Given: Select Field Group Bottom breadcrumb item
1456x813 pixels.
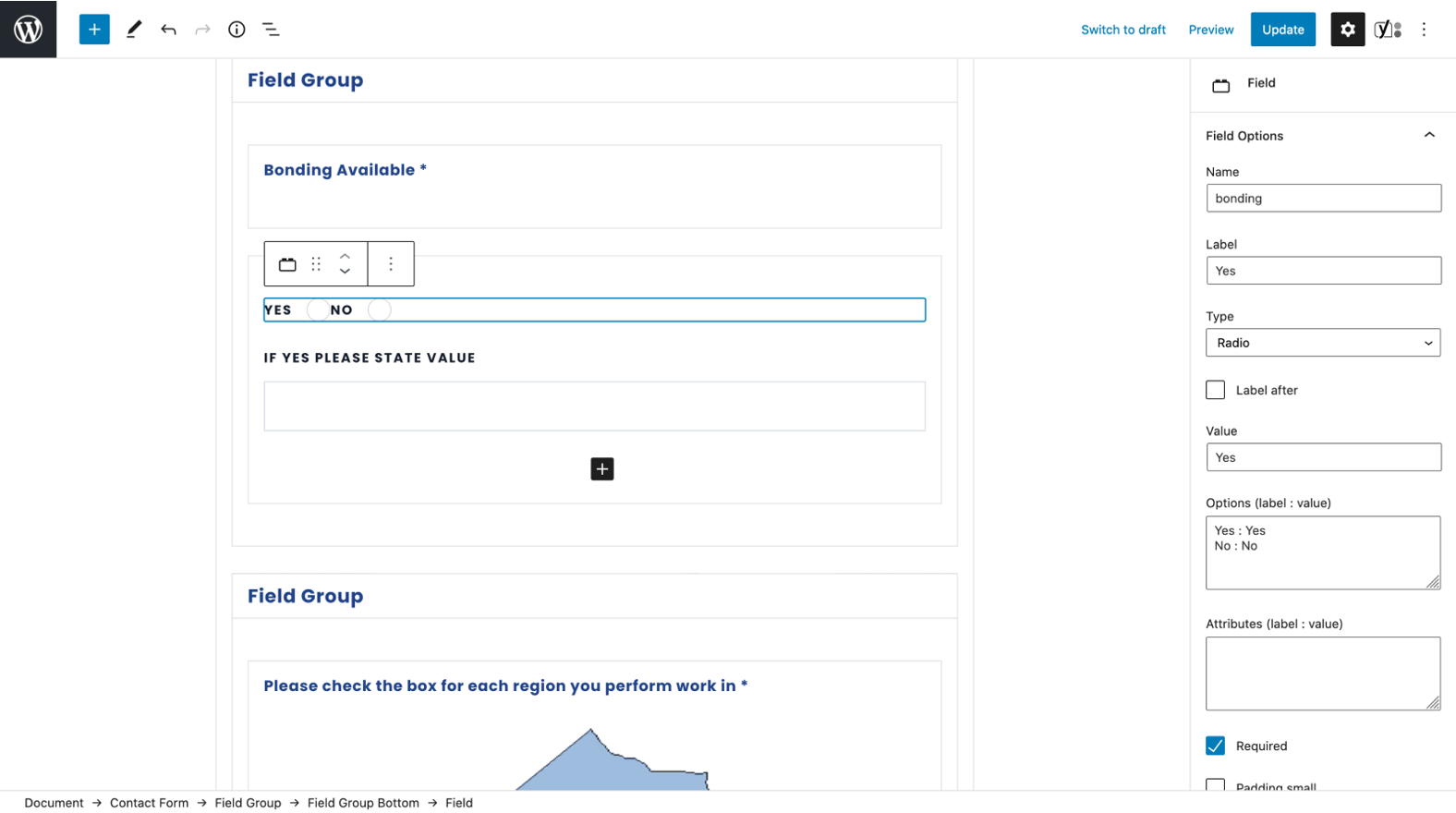Looking at the screenshot, I should pyautogui.click(x=363, y=803).
